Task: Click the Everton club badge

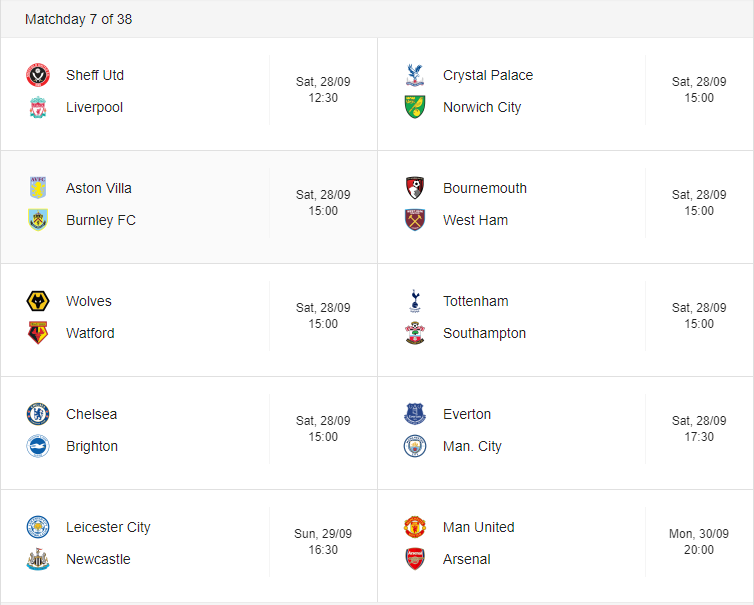Action: click(415, 414)
